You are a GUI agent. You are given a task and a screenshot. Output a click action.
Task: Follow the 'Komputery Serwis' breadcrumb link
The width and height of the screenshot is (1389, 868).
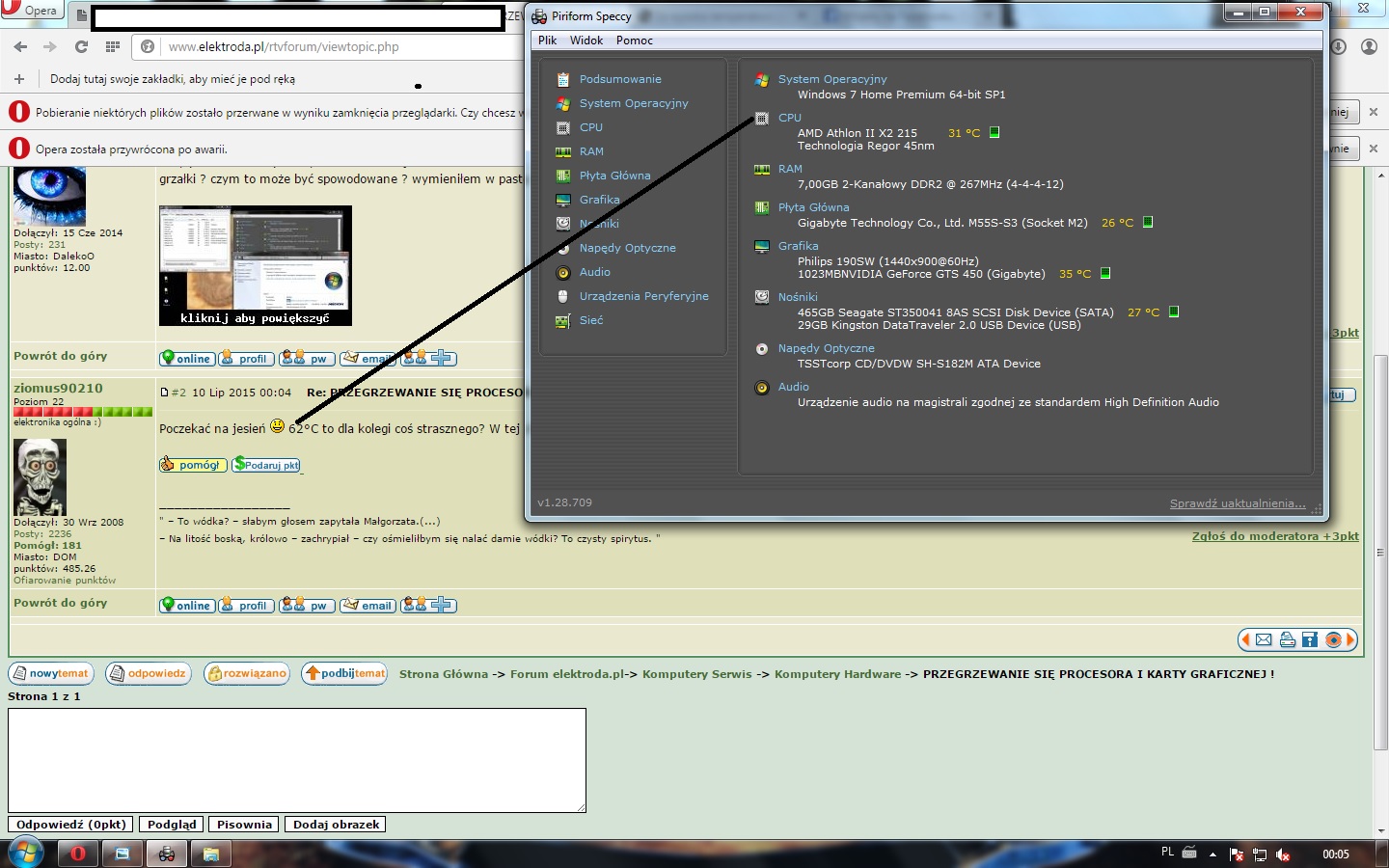(x=697, y=674)
